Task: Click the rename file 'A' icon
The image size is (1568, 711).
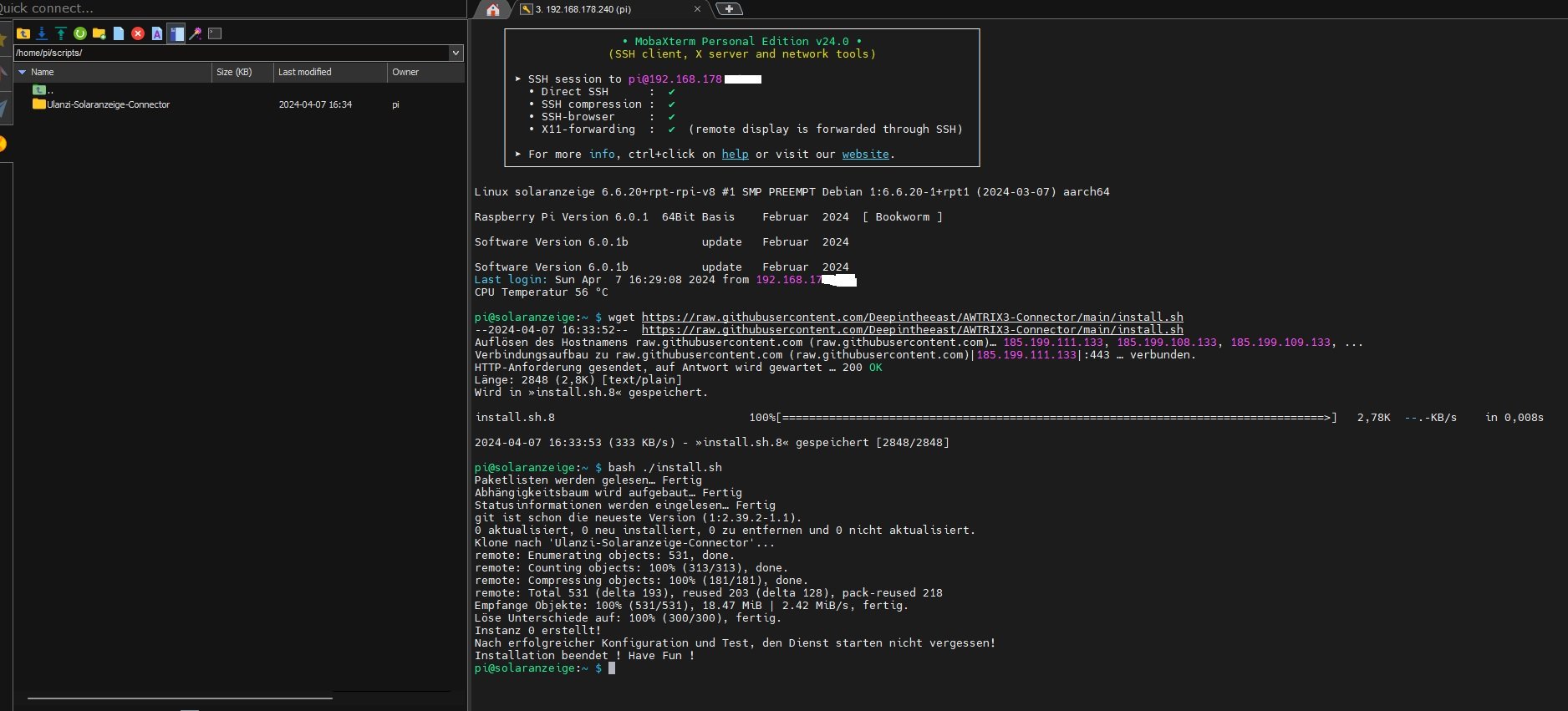Action: click(157, 33)
